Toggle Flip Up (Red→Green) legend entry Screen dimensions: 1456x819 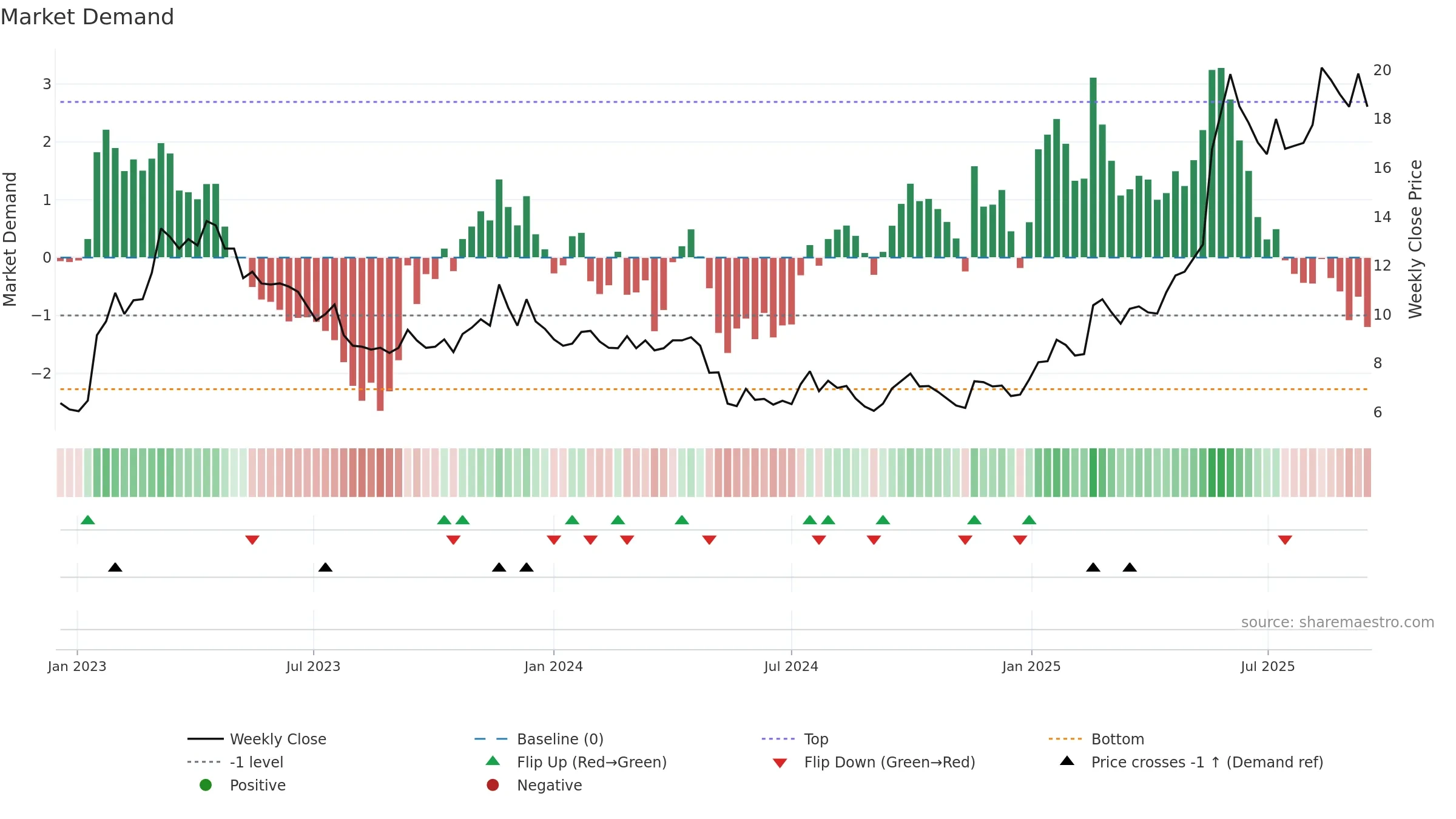[576, 762]
